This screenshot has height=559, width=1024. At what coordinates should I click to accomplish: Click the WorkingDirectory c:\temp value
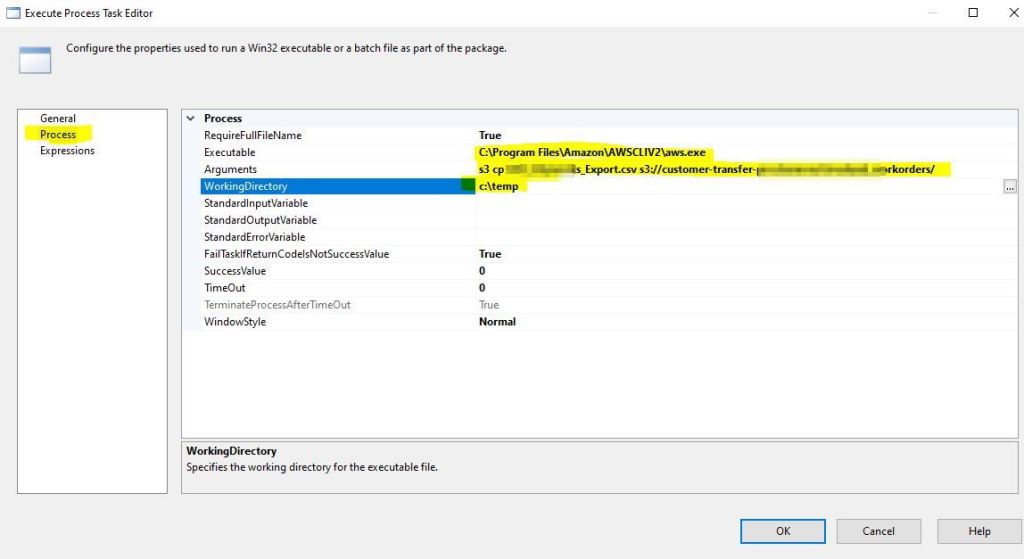pos(501,186)
